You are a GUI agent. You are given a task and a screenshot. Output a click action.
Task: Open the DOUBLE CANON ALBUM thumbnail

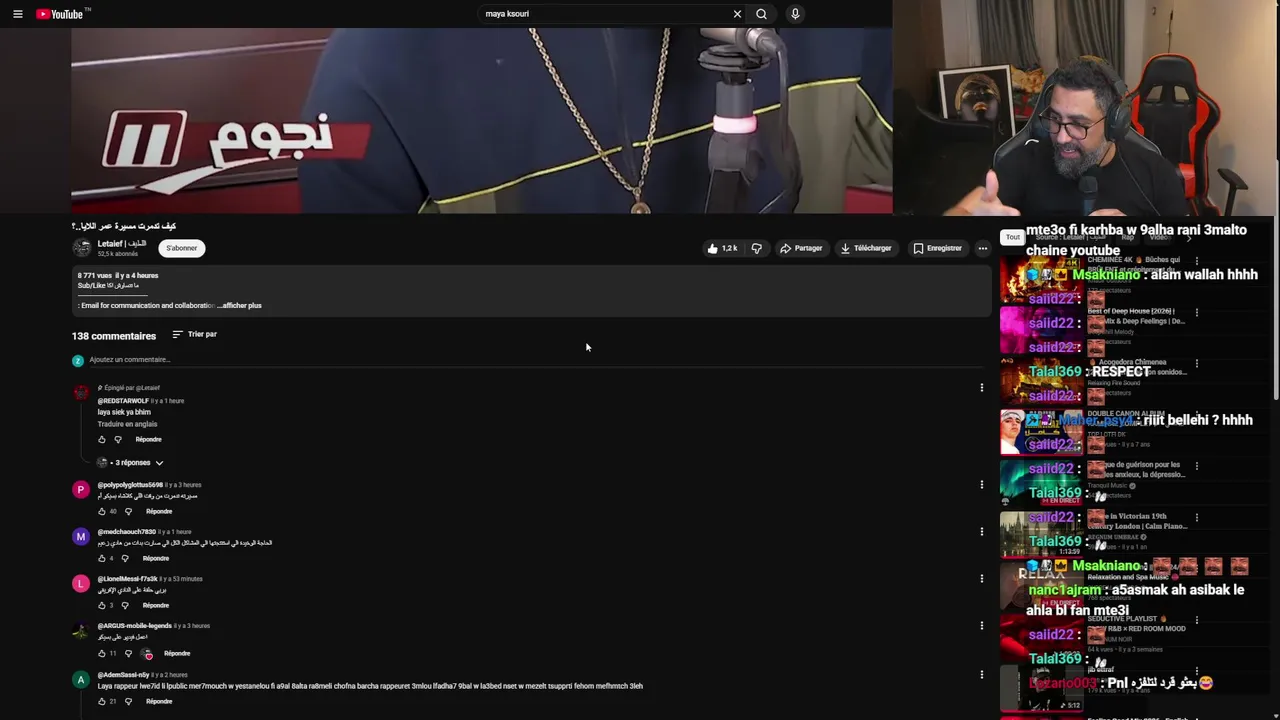pos(1041,432)
